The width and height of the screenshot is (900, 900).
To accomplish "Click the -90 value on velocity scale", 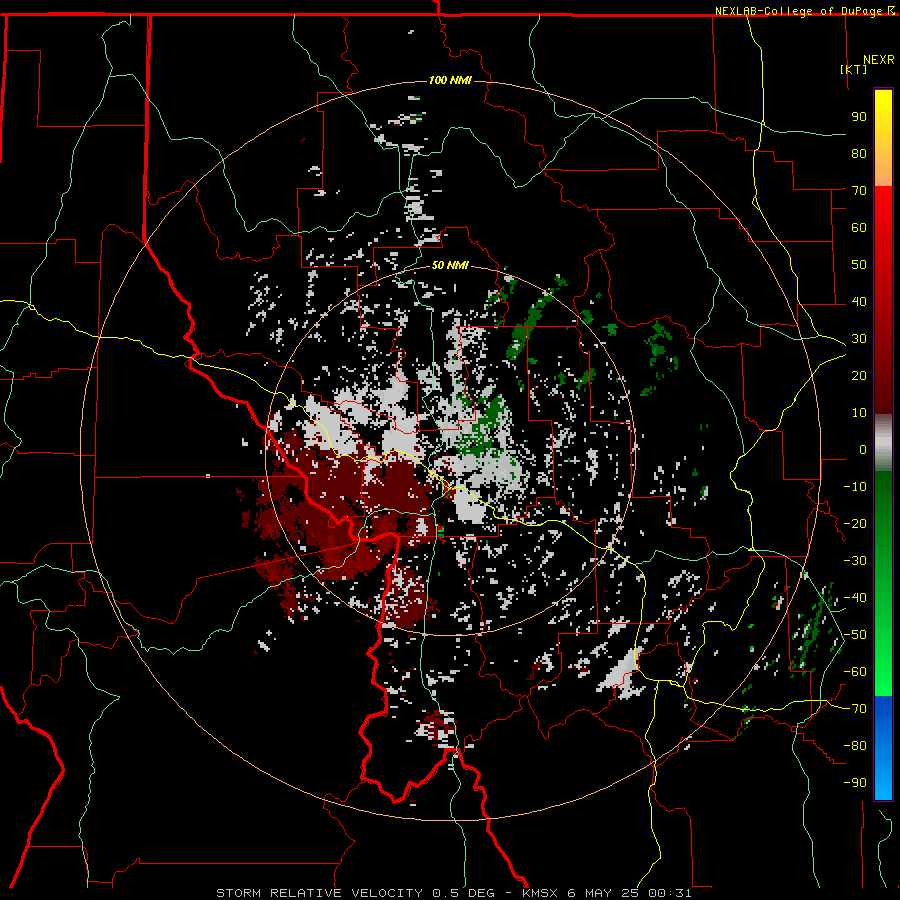I will (x=855, y=783).
